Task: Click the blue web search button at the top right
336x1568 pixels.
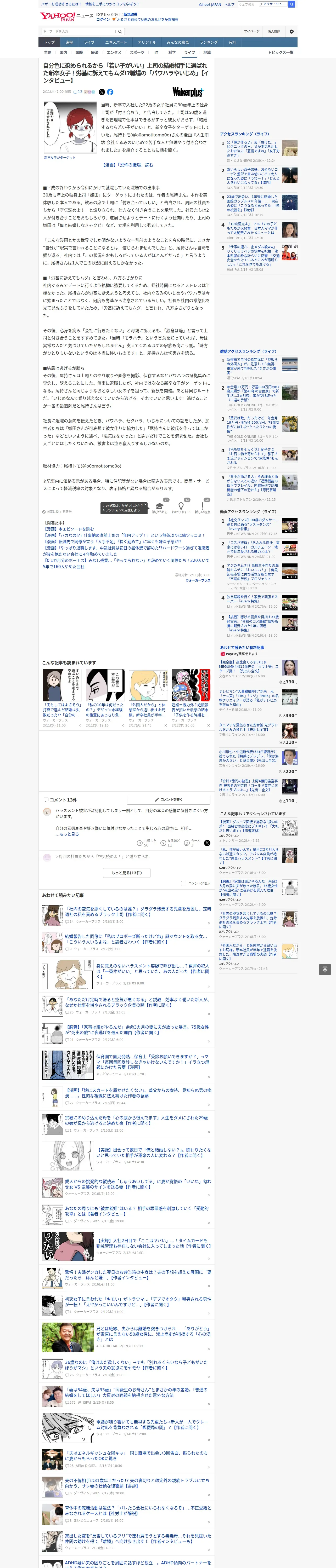Action: (292, 4)
